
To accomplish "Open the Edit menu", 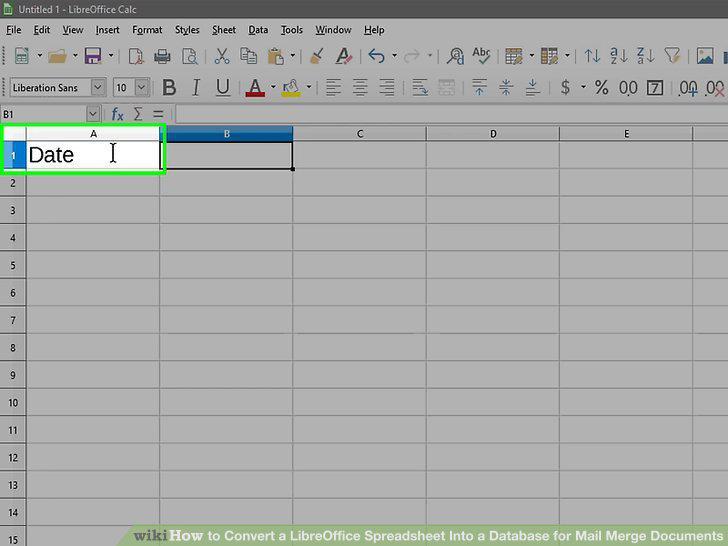I will point(42,30).
